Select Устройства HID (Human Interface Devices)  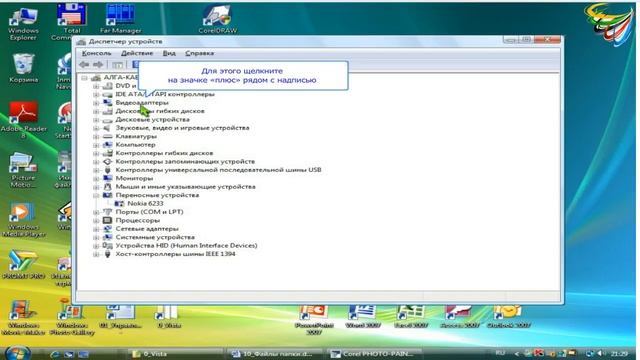[186, 246]
